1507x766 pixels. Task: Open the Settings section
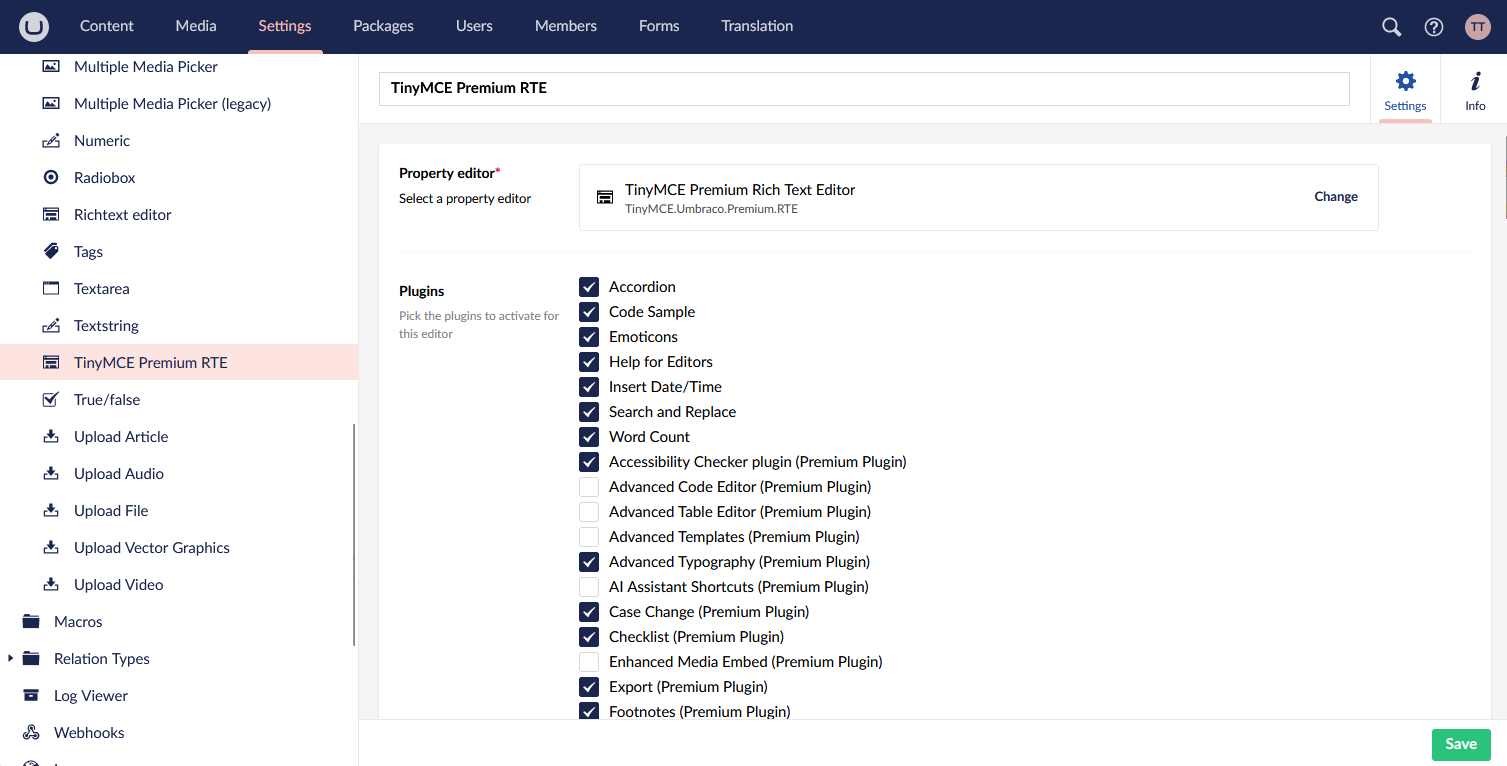[285, 26]
